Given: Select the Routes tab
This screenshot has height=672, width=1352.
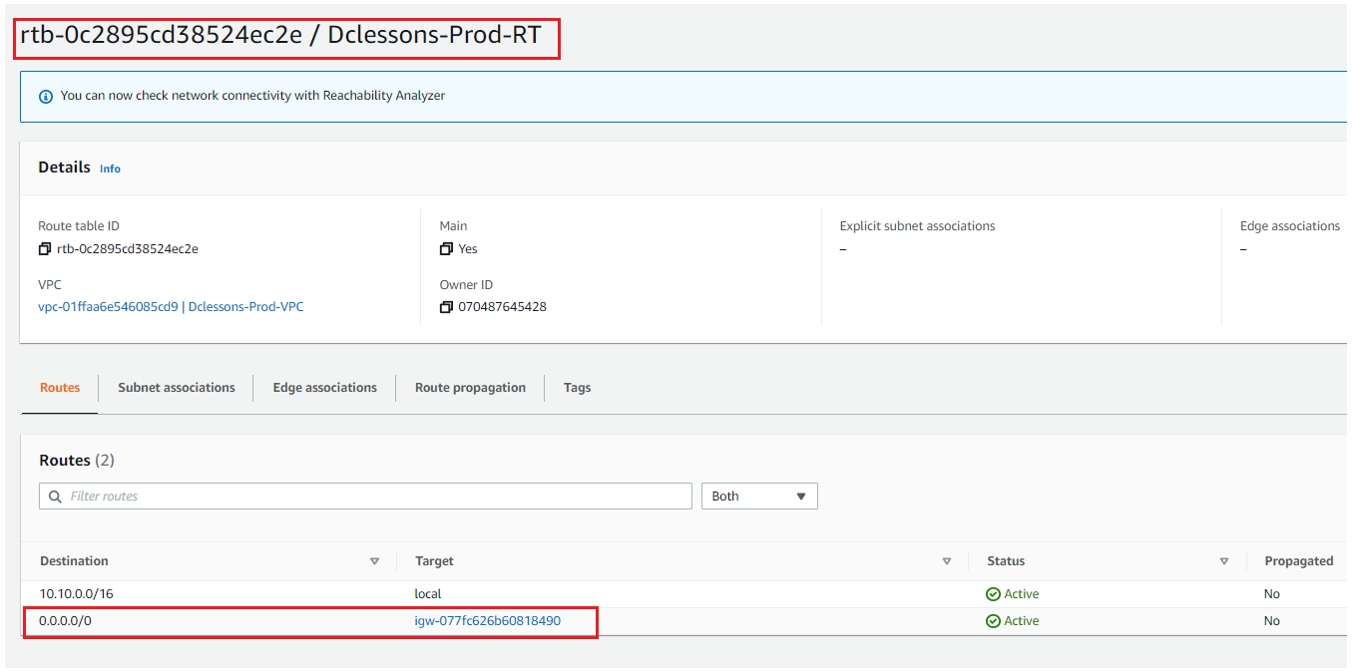Looking at the screenshot, I should point(60,388).
